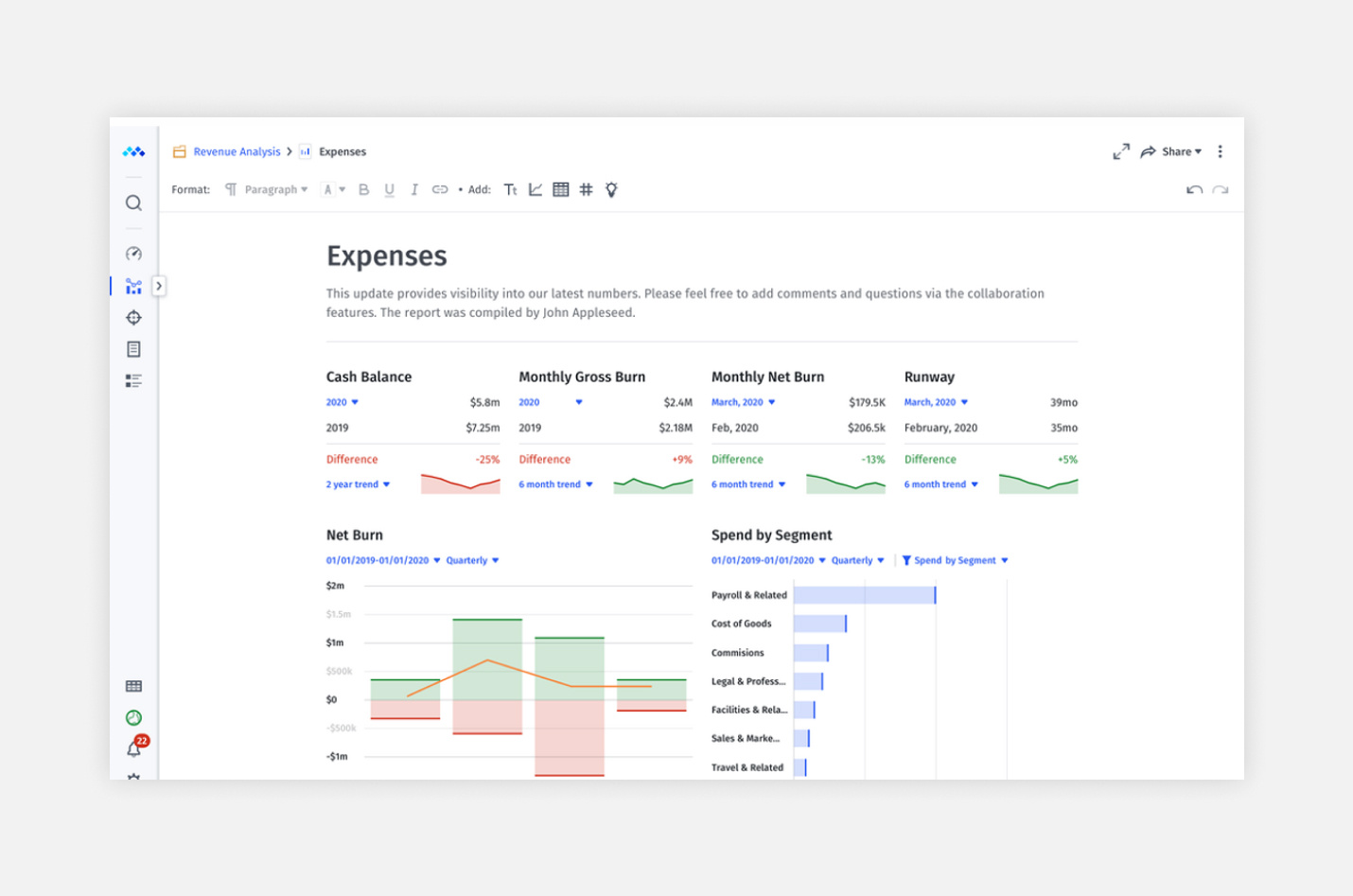Image resolution: width=1353 pixels, height=896 pixels.
Task: Insert a table from the Add toolbar
Action: pyautogui.click(x=561, y=189)
